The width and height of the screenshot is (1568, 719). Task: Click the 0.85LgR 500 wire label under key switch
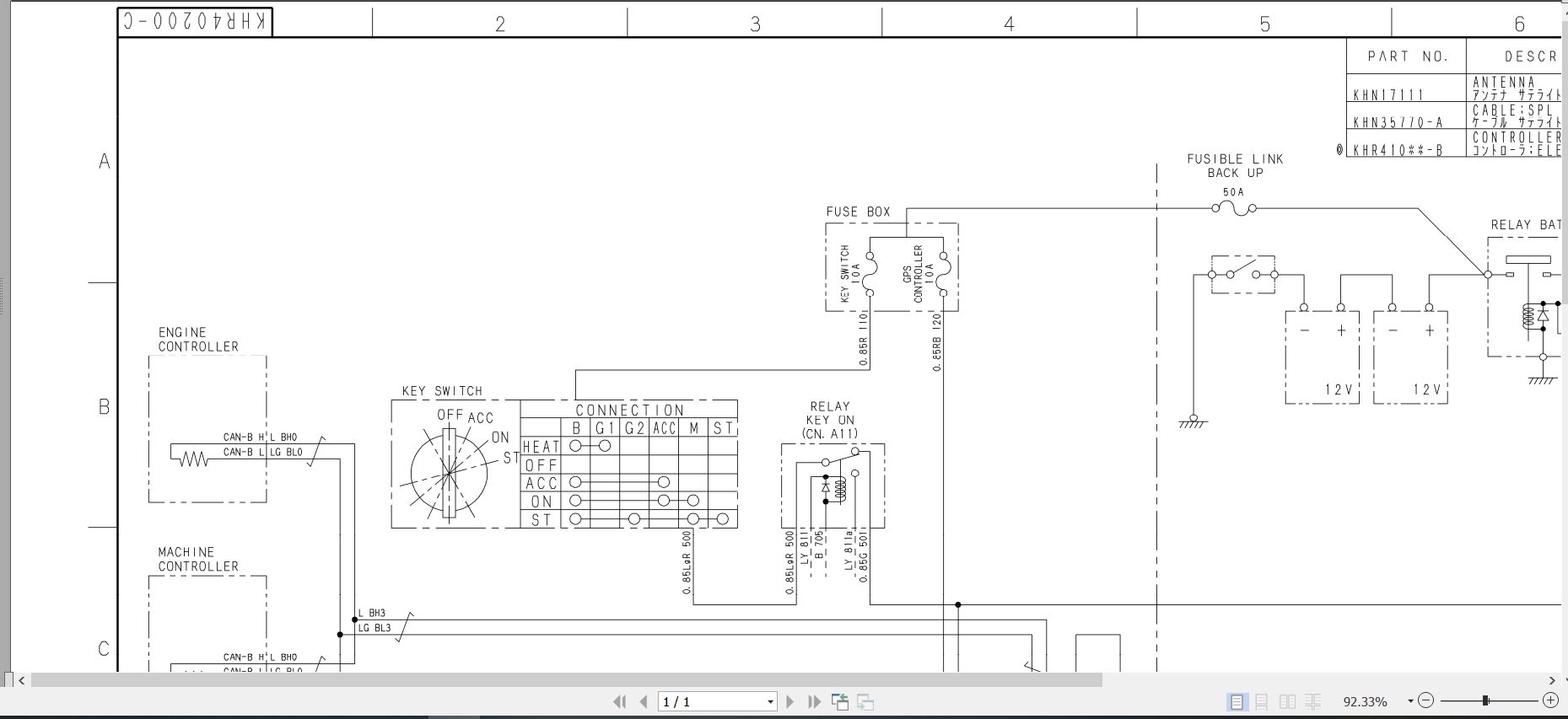(x=687, y=561)
